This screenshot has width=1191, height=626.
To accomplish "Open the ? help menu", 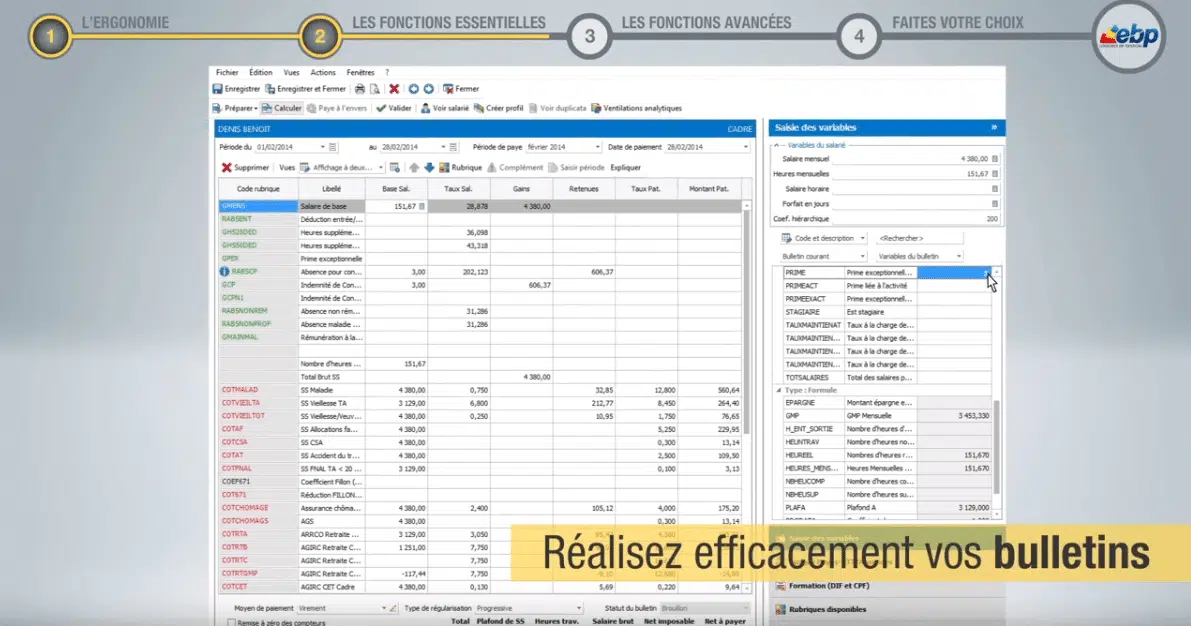I will 387,72.
